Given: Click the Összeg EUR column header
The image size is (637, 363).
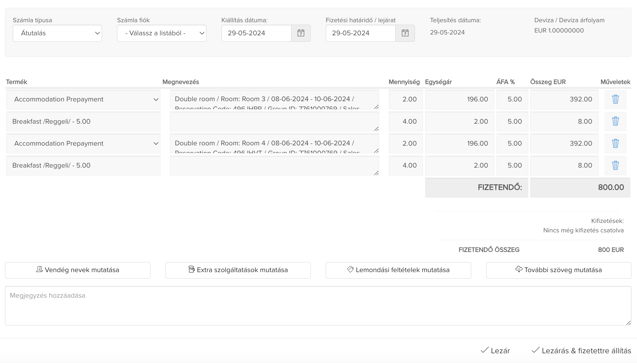Looking at the screenshot, I should [x=548, y=82].
